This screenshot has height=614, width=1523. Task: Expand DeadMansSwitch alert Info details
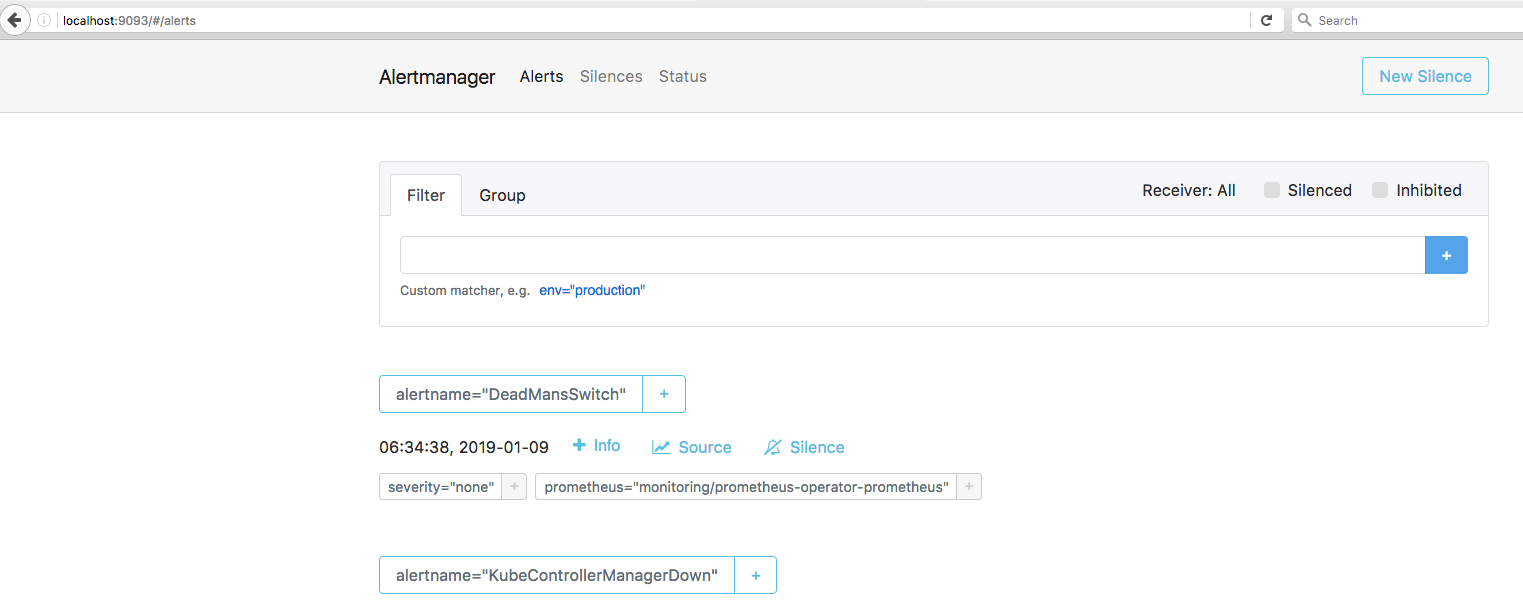596,446
